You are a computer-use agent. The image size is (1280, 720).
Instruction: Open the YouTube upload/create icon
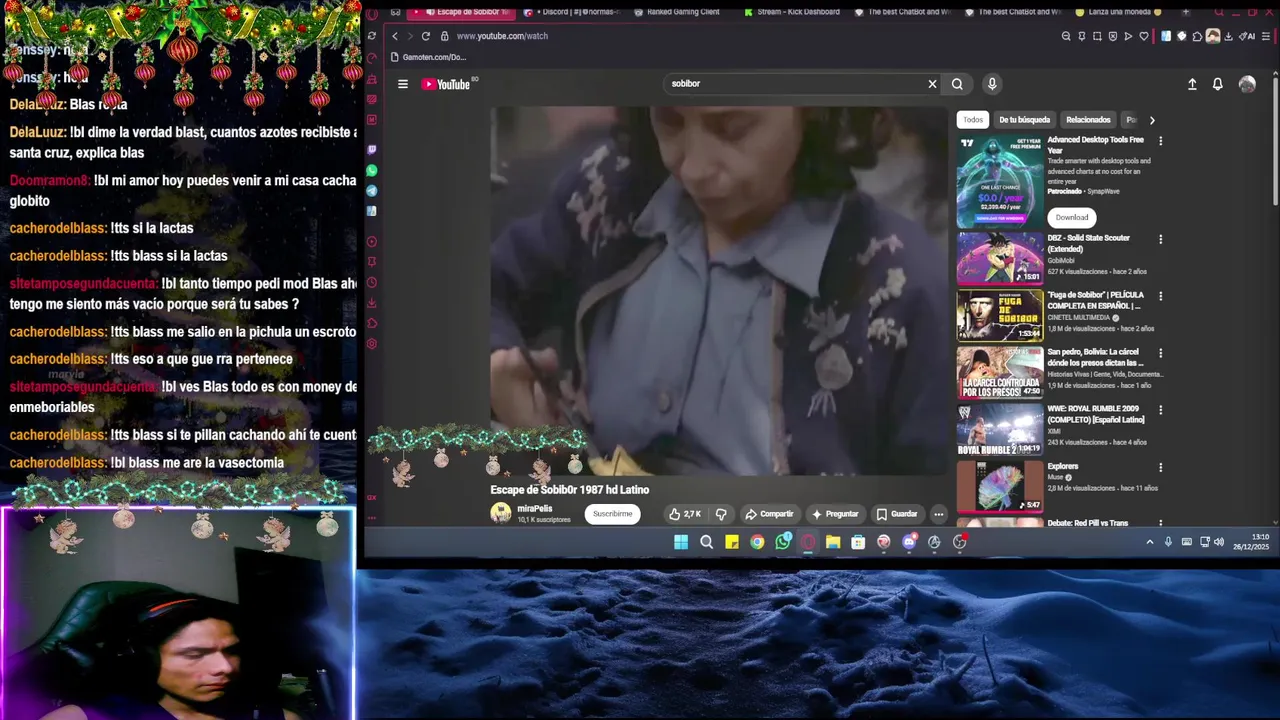1192,84
